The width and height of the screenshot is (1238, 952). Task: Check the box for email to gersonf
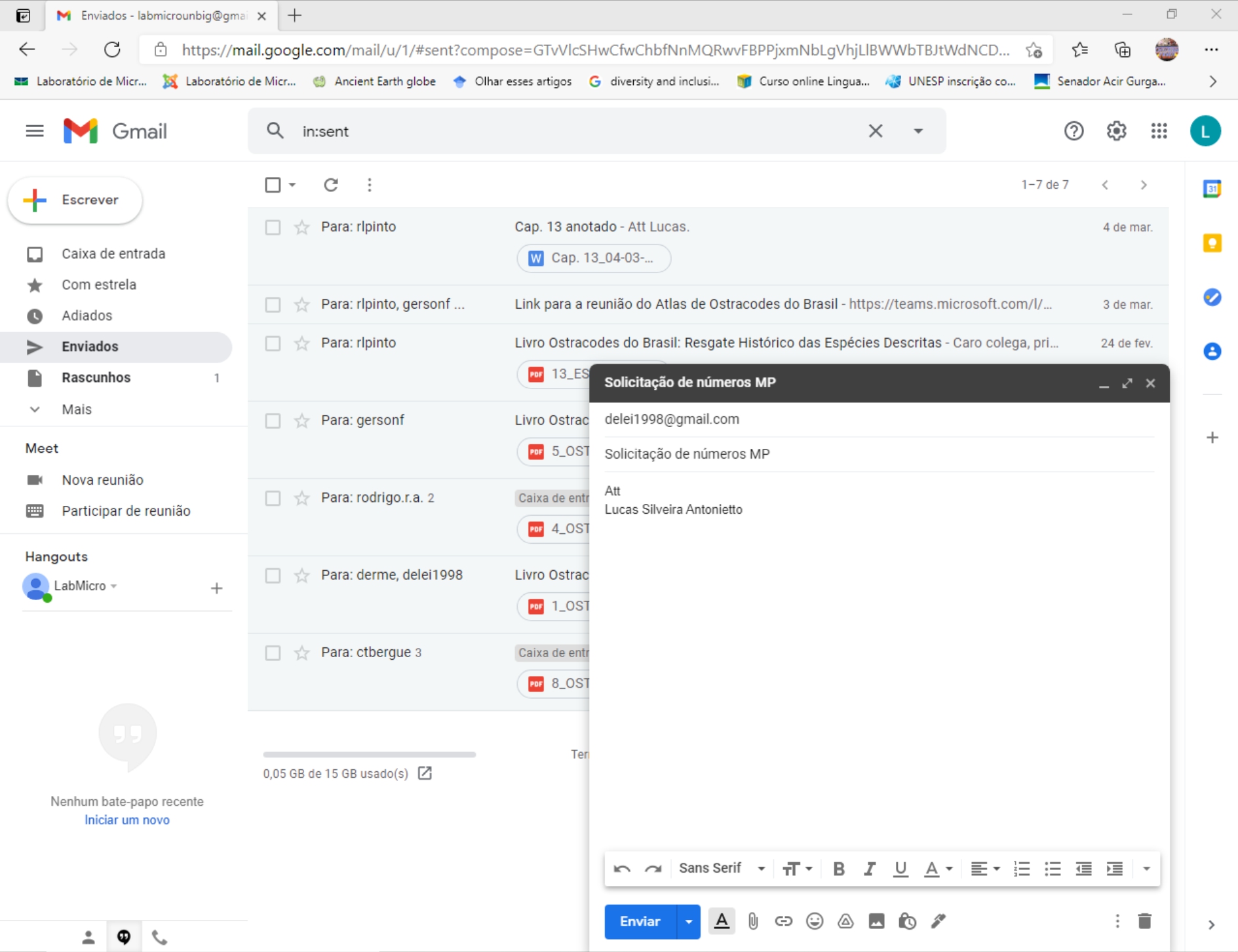(273, 421)
